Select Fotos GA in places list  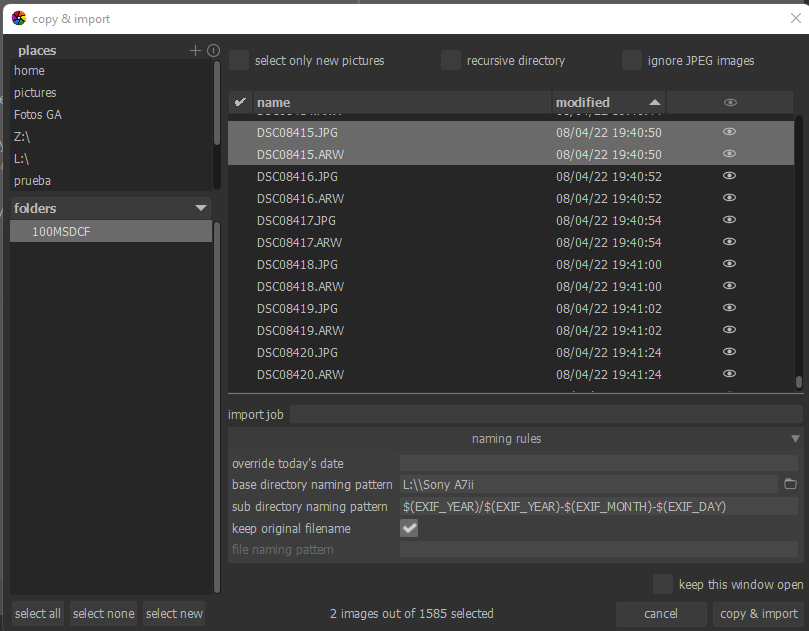(x=38, y=115)
